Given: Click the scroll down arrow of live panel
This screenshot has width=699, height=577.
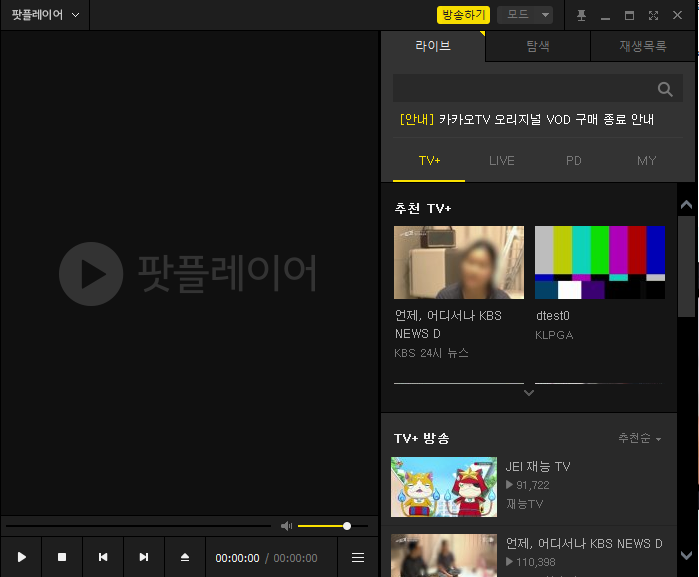Looking at the screenshot, I should [x=687, y=555].
